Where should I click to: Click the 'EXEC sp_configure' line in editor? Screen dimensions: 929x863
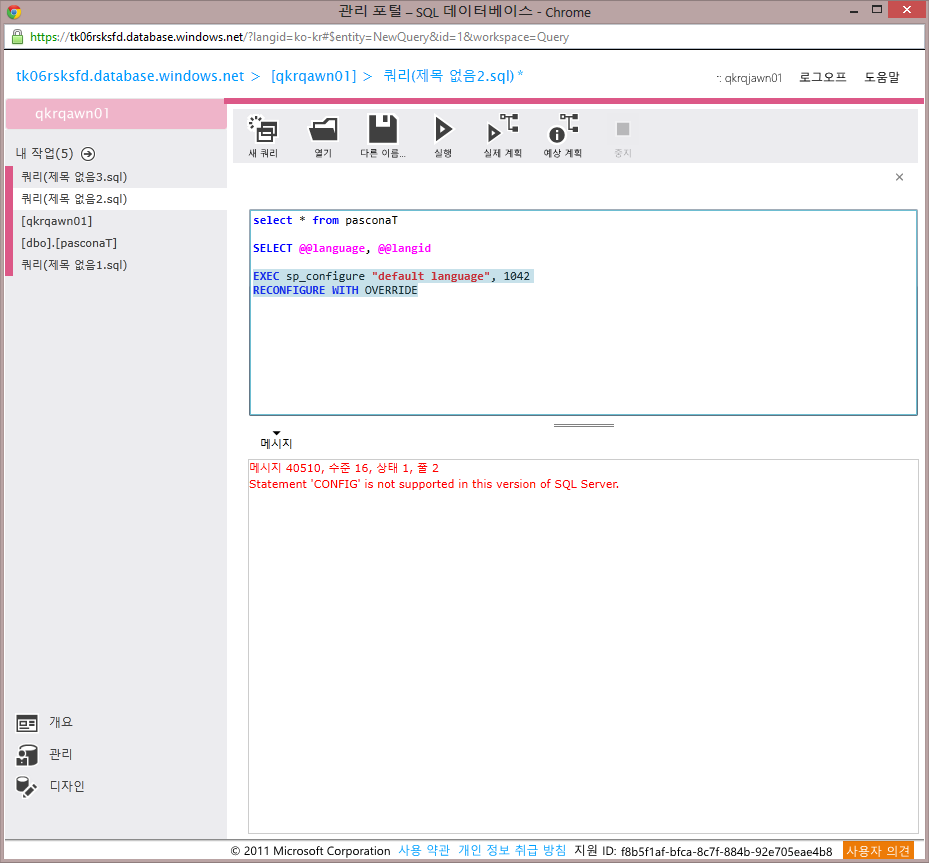[391, 276]
